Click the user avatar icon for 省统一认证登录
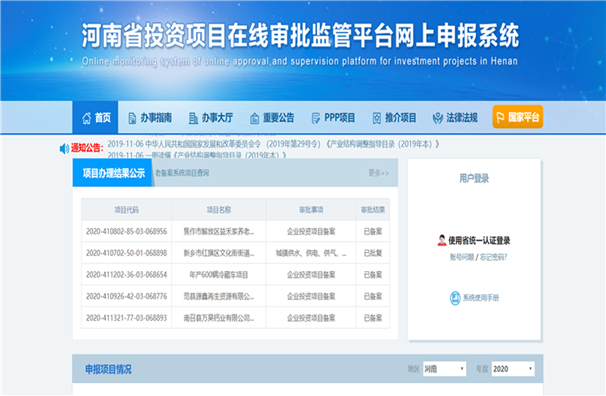Viewport: 606px width, 396px height. coord(442,240)
